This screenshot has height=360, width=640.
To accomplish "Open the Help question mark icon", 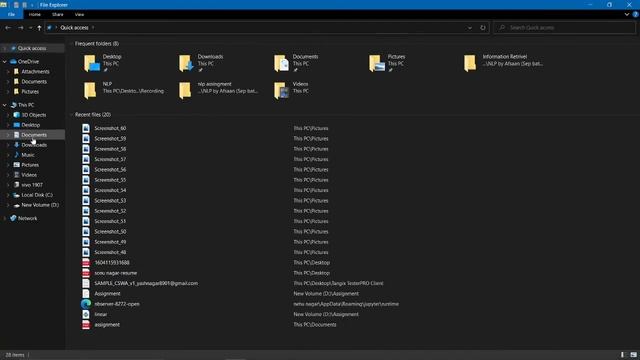I will (636, 14).
